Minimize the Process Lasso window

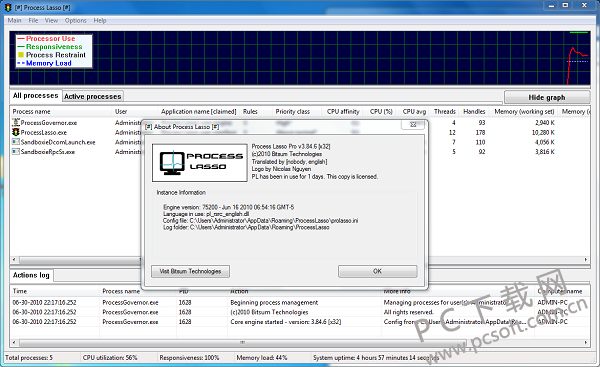[x=551, y=5]
